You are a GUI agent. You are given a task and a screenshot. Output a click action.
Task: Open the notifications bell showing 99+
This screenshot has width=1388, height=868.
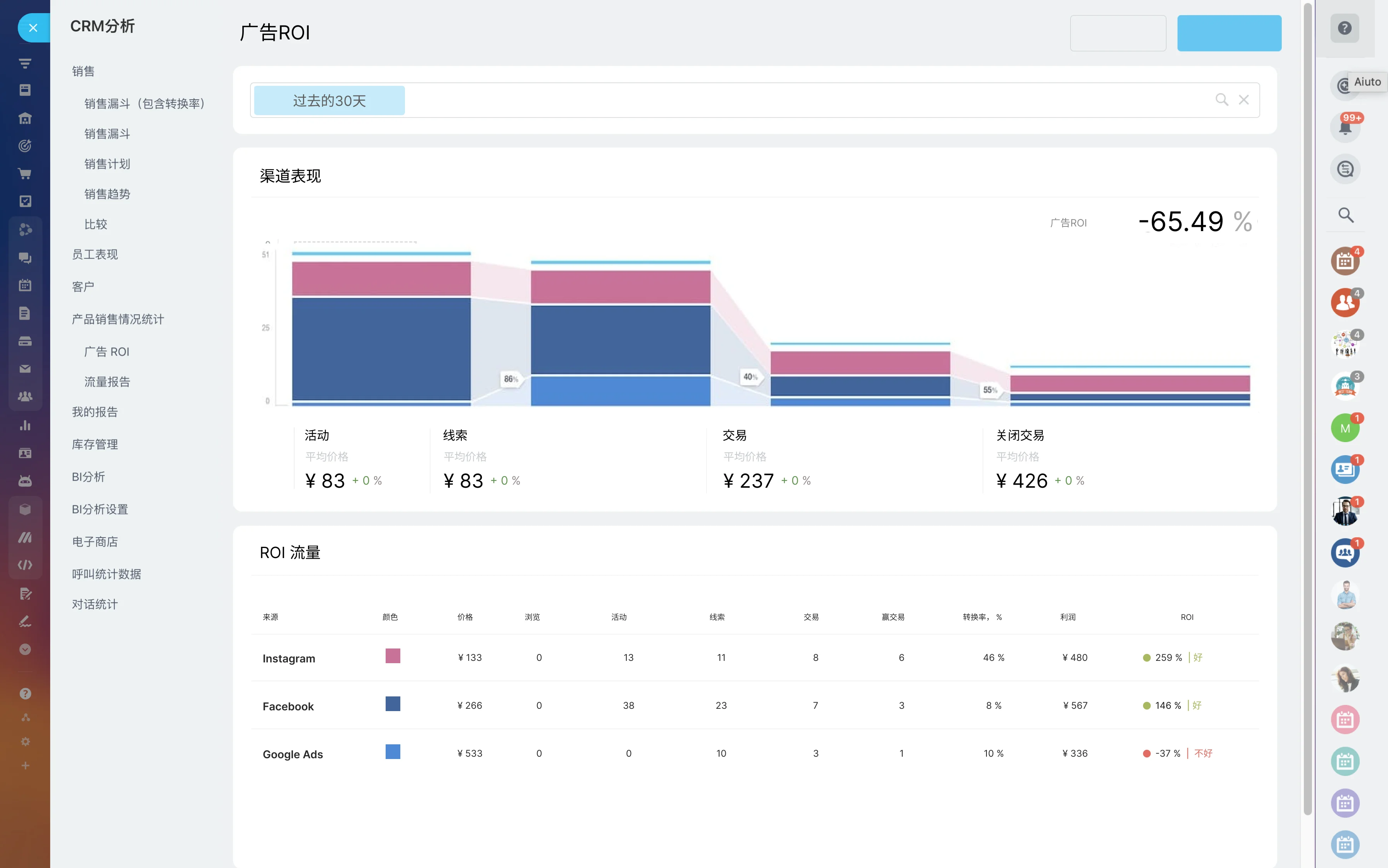(x=1345, y=127)
